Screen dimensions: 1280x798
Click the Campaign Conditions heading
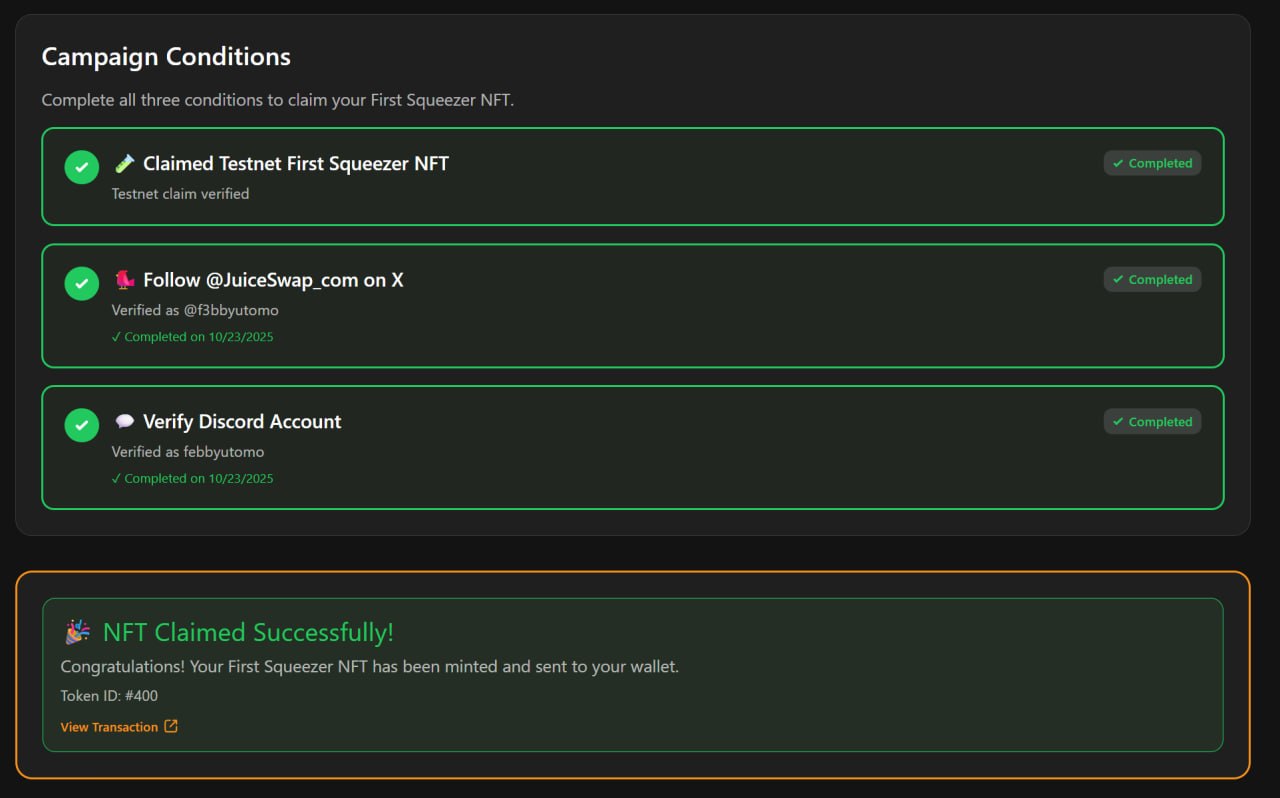166,56
